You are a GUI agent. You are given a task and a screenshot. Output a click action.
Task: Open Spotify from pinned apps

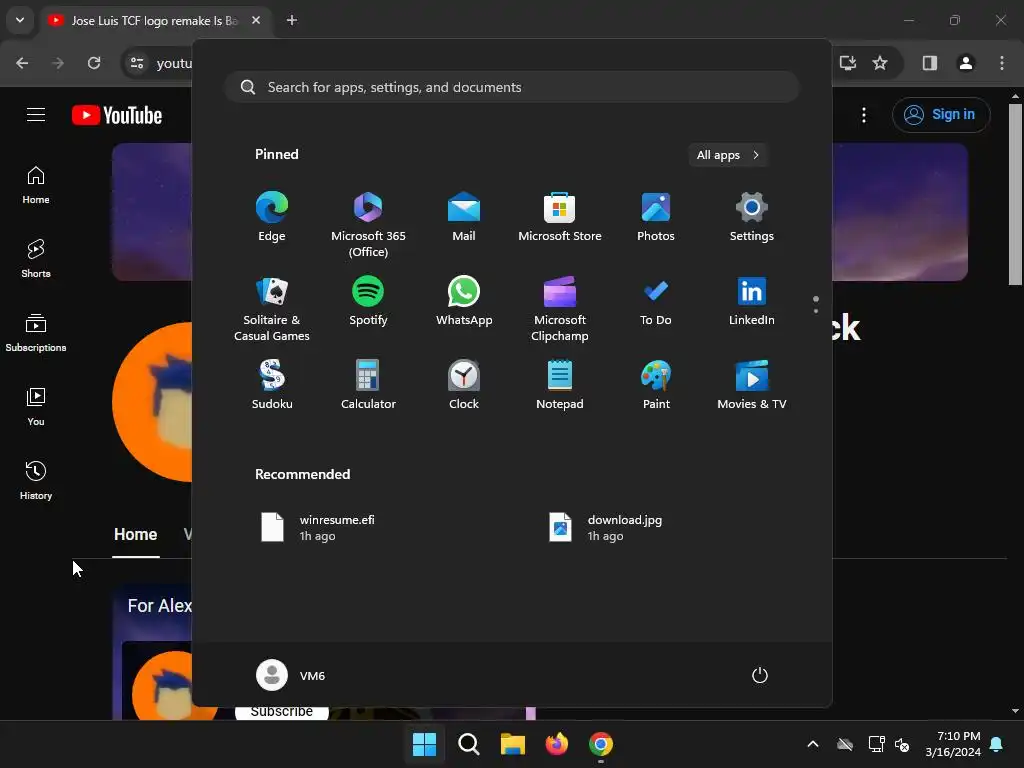click(368, 301)
